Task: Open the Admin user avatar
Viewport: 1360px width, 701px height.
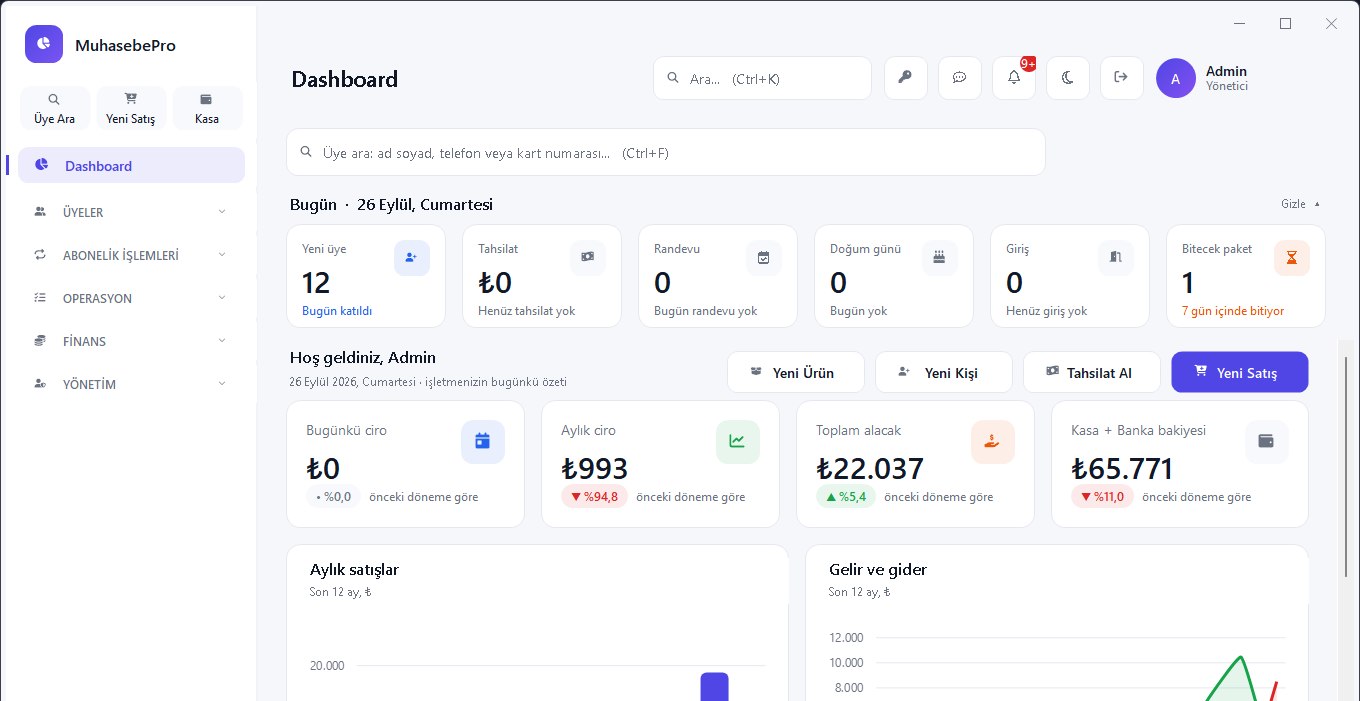Action: (x=1176, y=78)
